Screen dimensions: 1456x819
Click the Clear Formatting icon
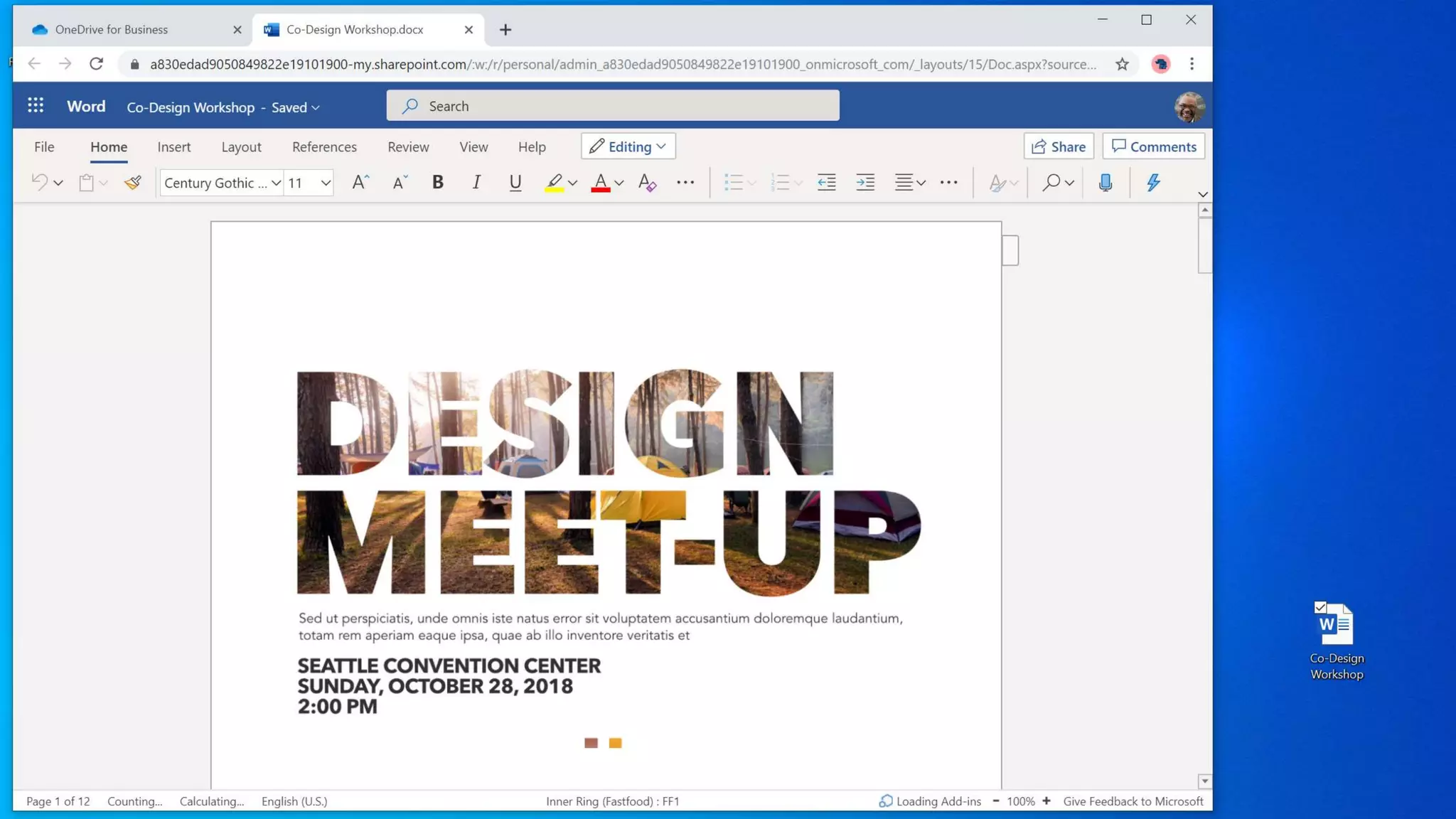point(647,183)
